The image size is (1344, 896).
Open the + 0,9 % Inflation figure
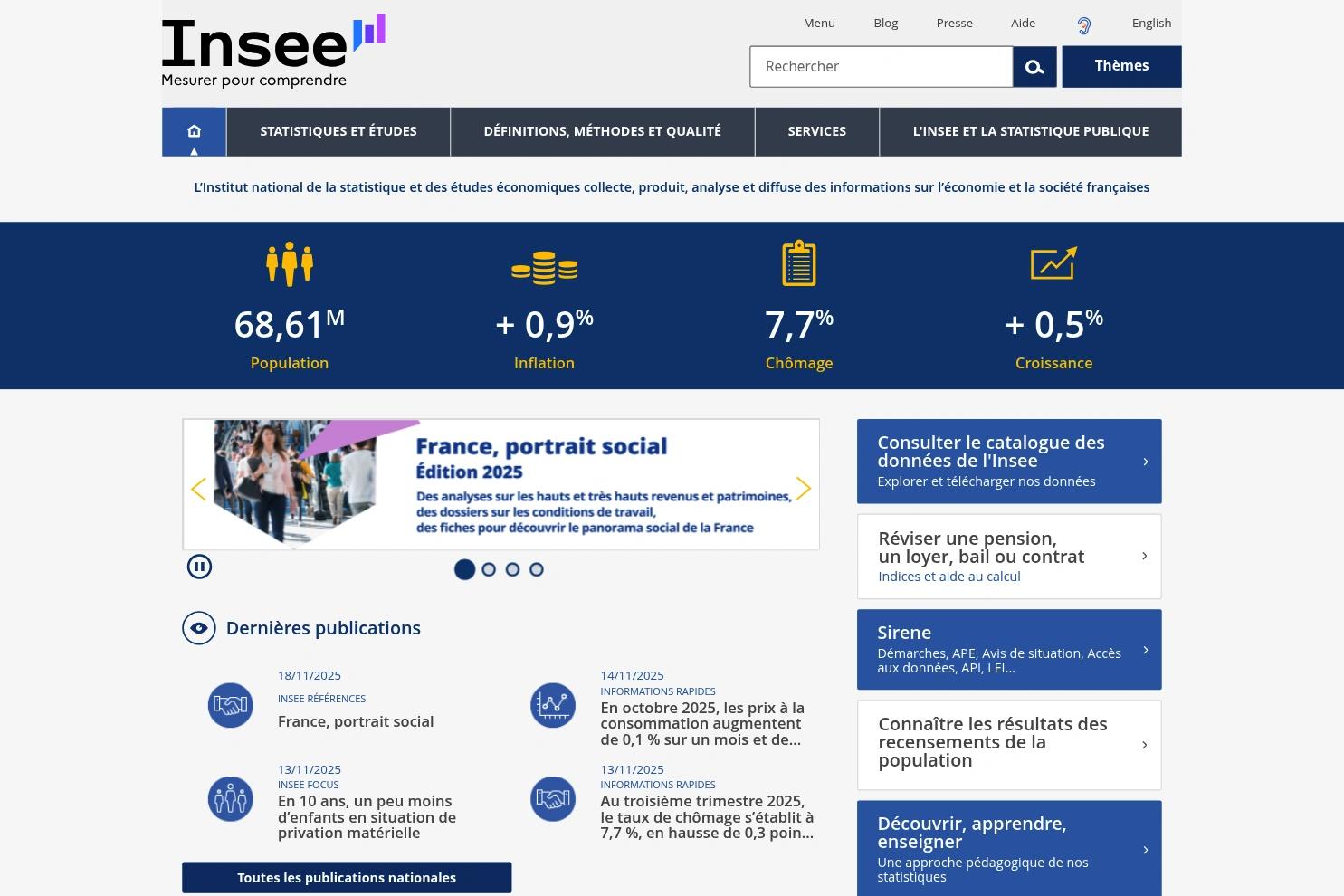point(544,324)
